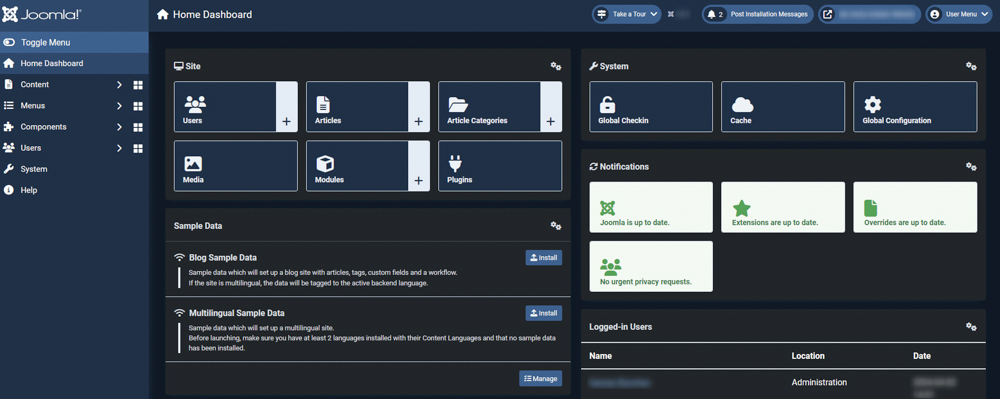This screenshot has width=1000, height=399.
Task: Install Blog Sample Data
Action: [544, 258]
